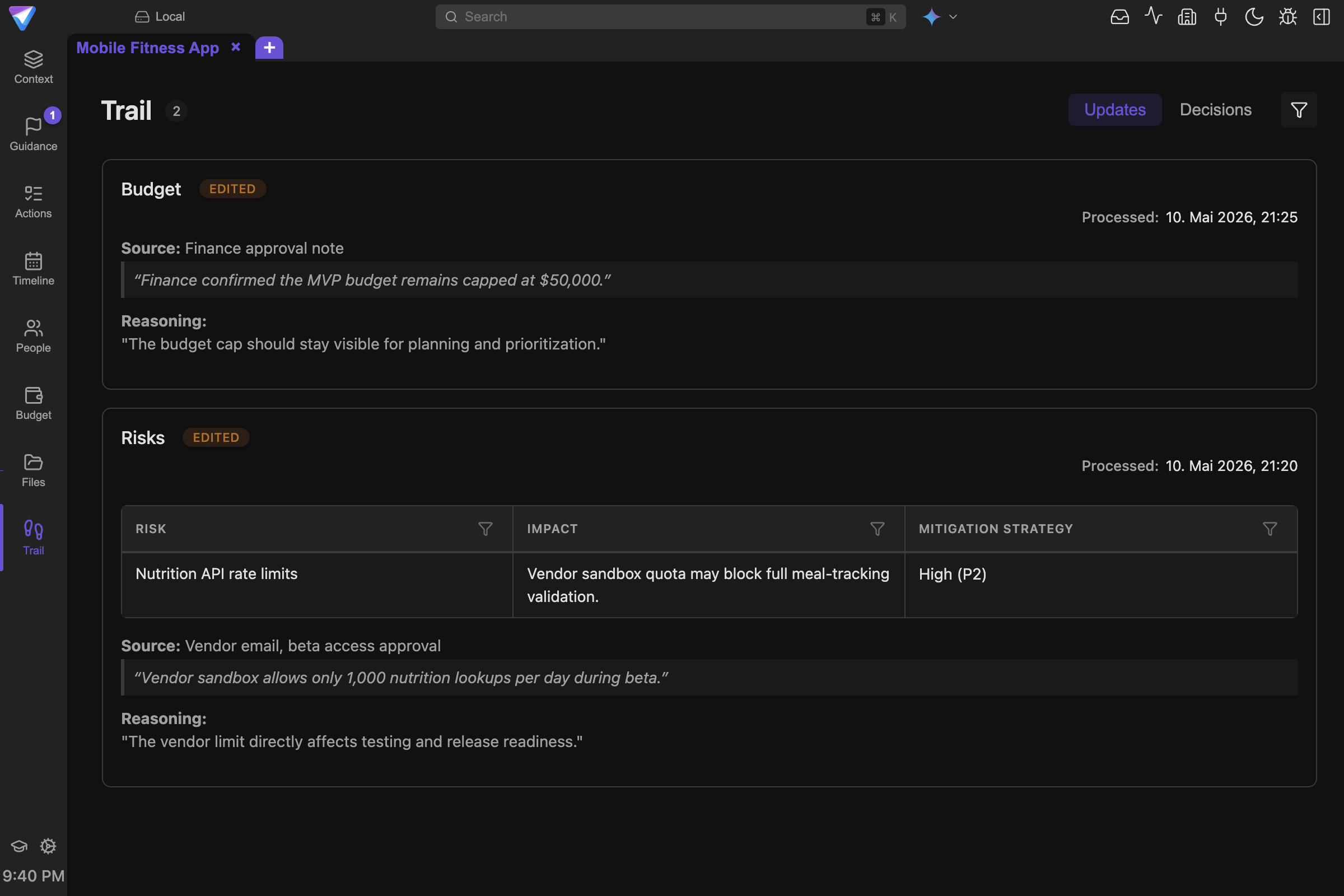Open the Budget sidebar section

tap(33, 403)
